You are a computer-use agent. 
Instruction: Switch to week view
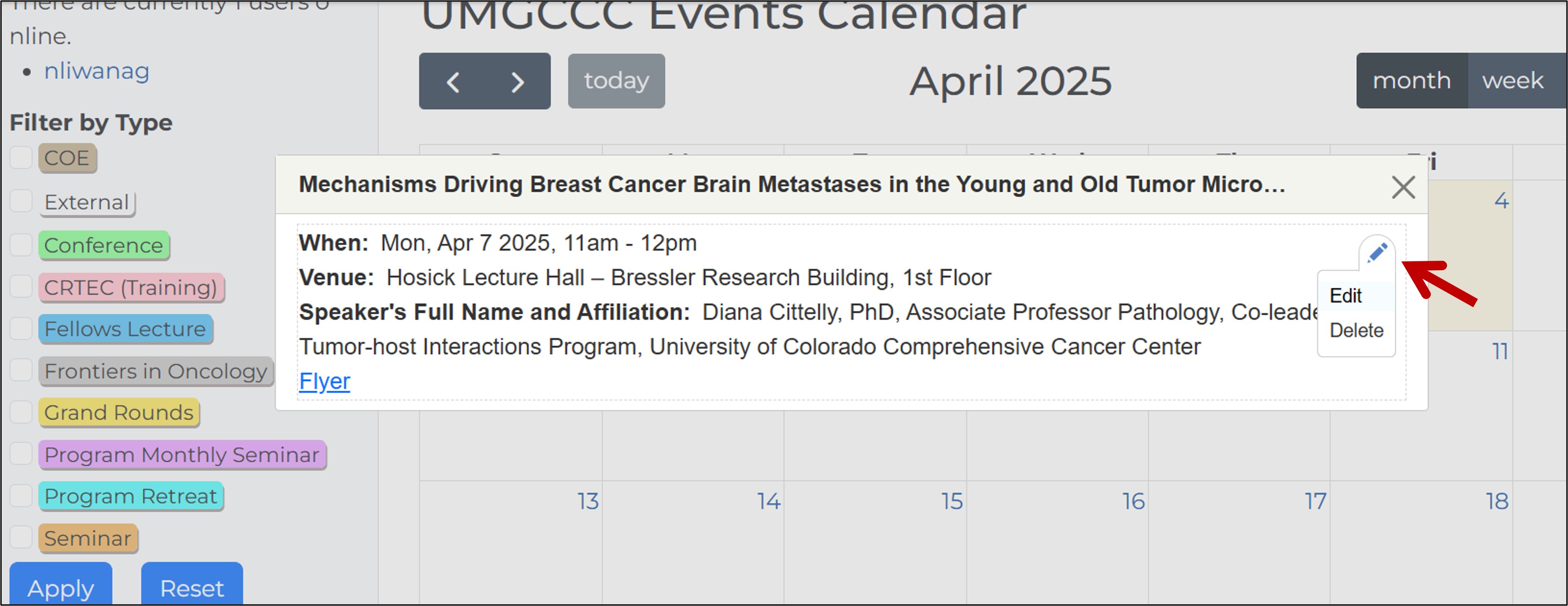(1512, 81)
